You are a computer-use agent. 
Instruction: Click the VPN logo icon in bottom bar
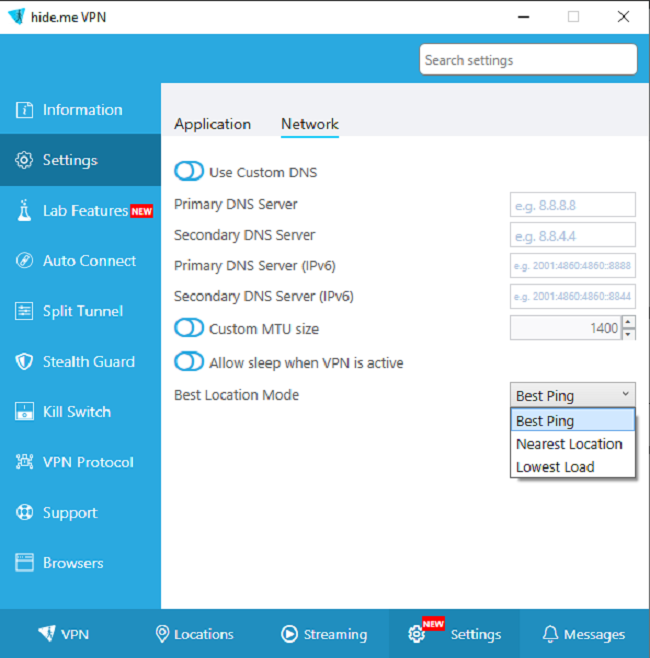pos(47,634)
